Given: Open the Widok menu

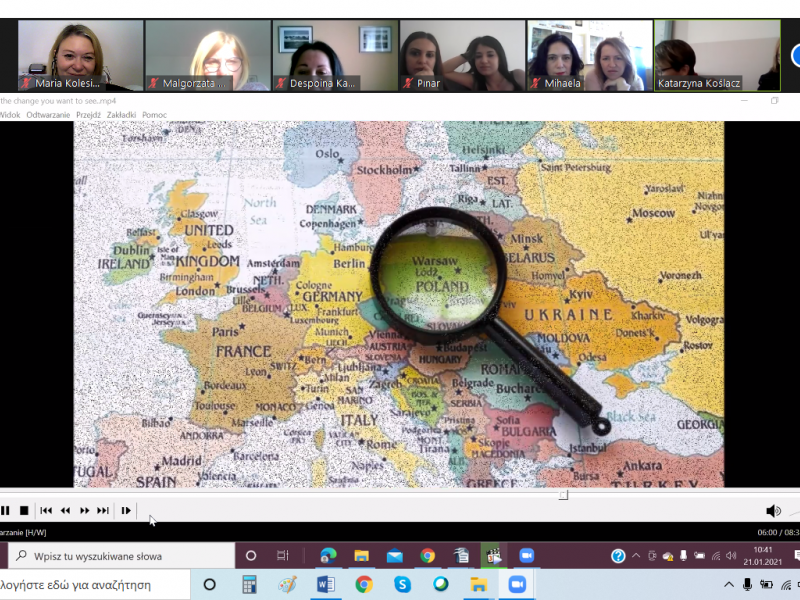Looking at the screenshot, I should (x=9, y=115).
